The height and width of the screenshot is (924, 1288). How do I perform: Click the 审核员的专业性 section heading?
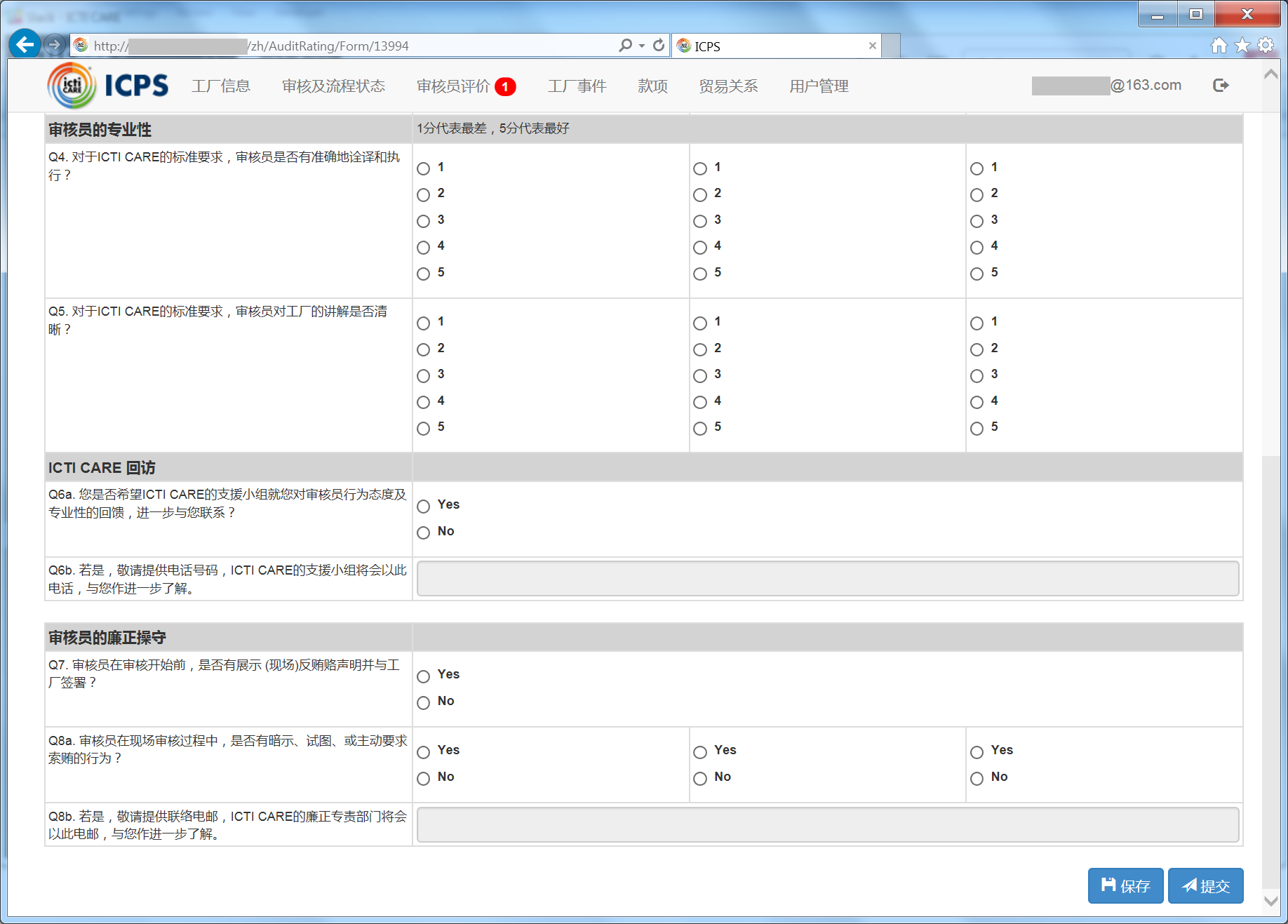click(100, 130)
